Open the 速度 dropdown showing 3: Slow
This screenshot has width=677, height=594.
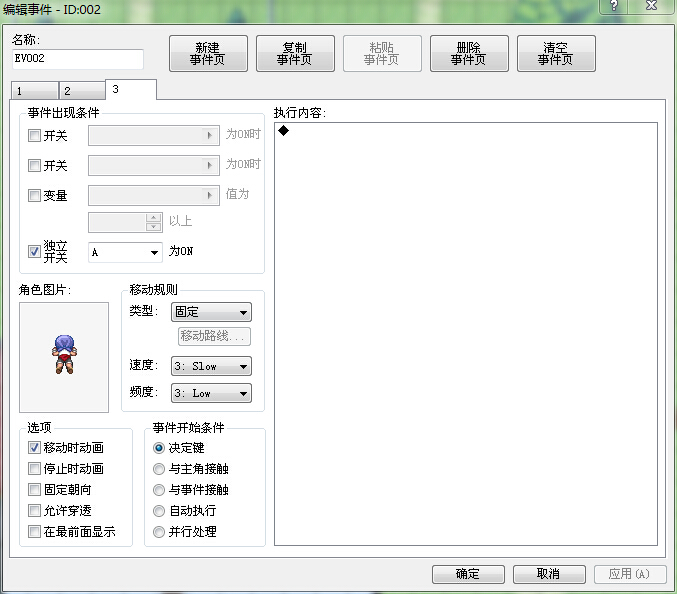[211, 367]
